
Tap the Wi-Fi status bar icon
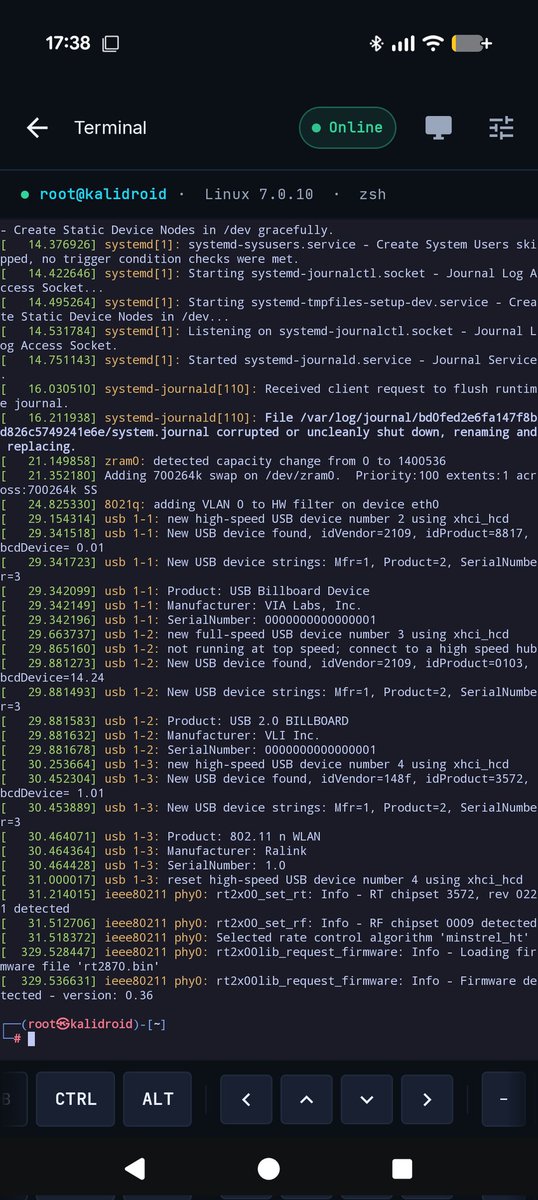(x=433, y=44)
